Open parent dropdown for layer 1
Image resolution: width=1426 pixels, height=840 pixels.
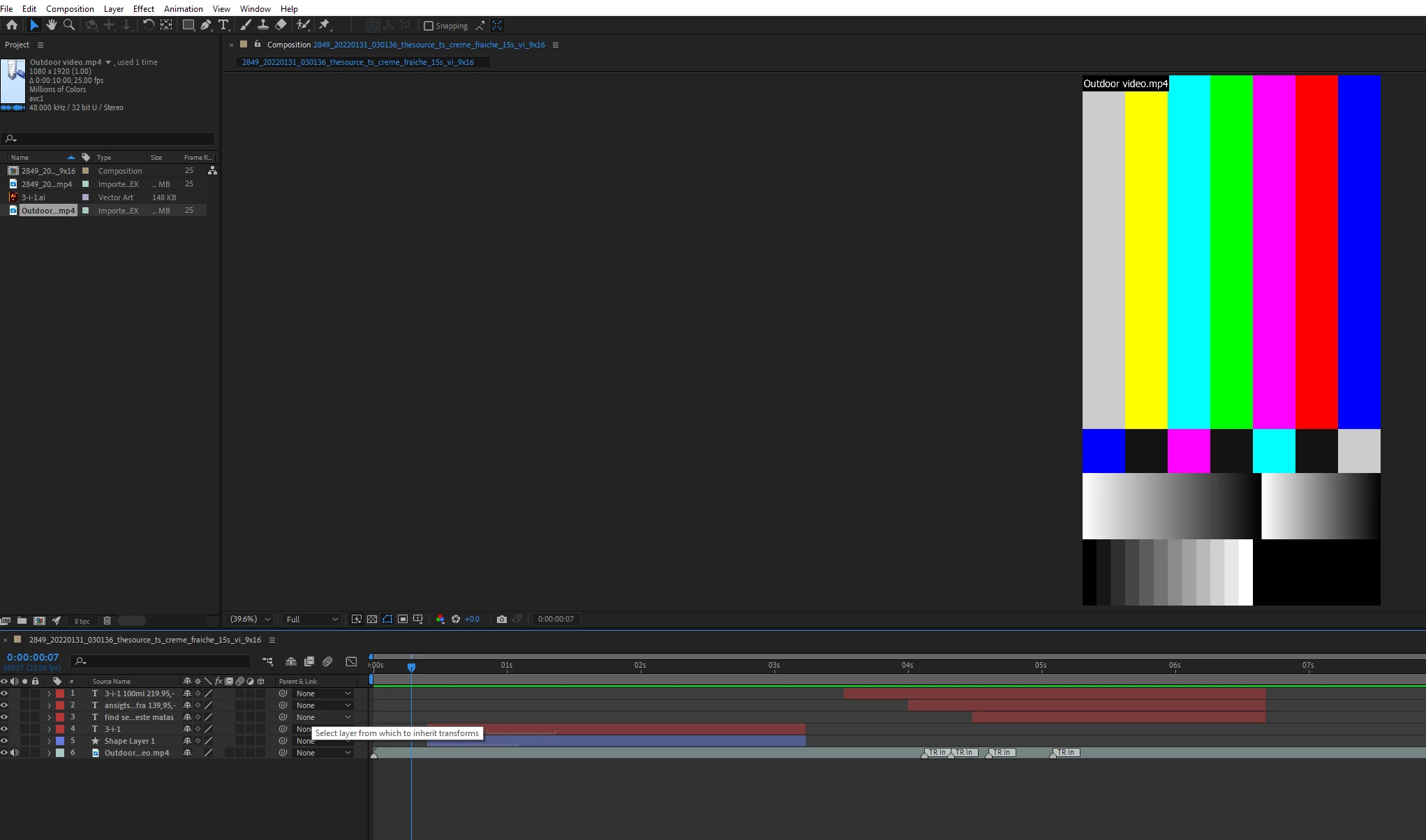click(323, 693)
